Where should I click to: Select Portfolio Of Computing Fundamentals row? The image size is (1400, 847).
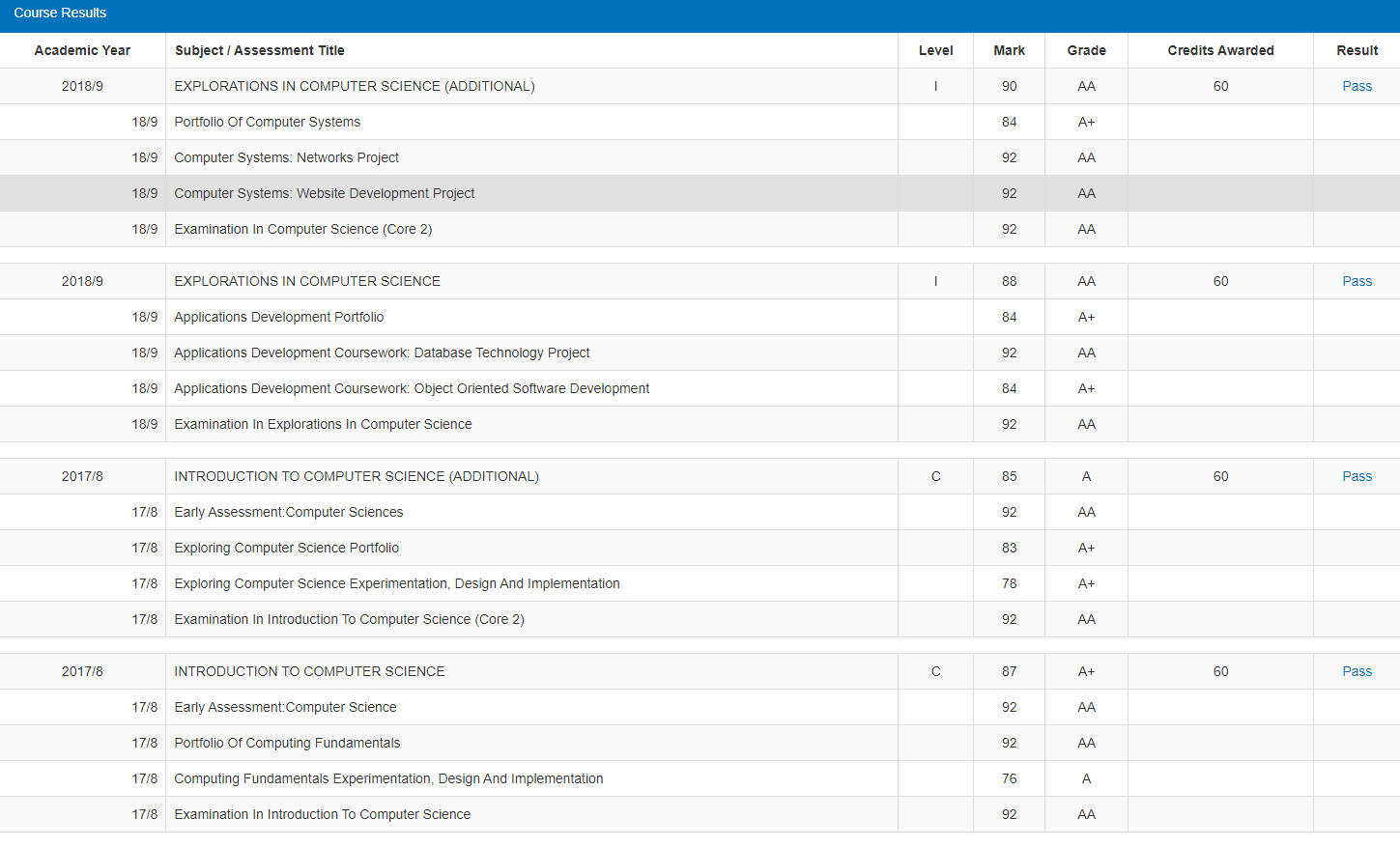tap(700, 743)
